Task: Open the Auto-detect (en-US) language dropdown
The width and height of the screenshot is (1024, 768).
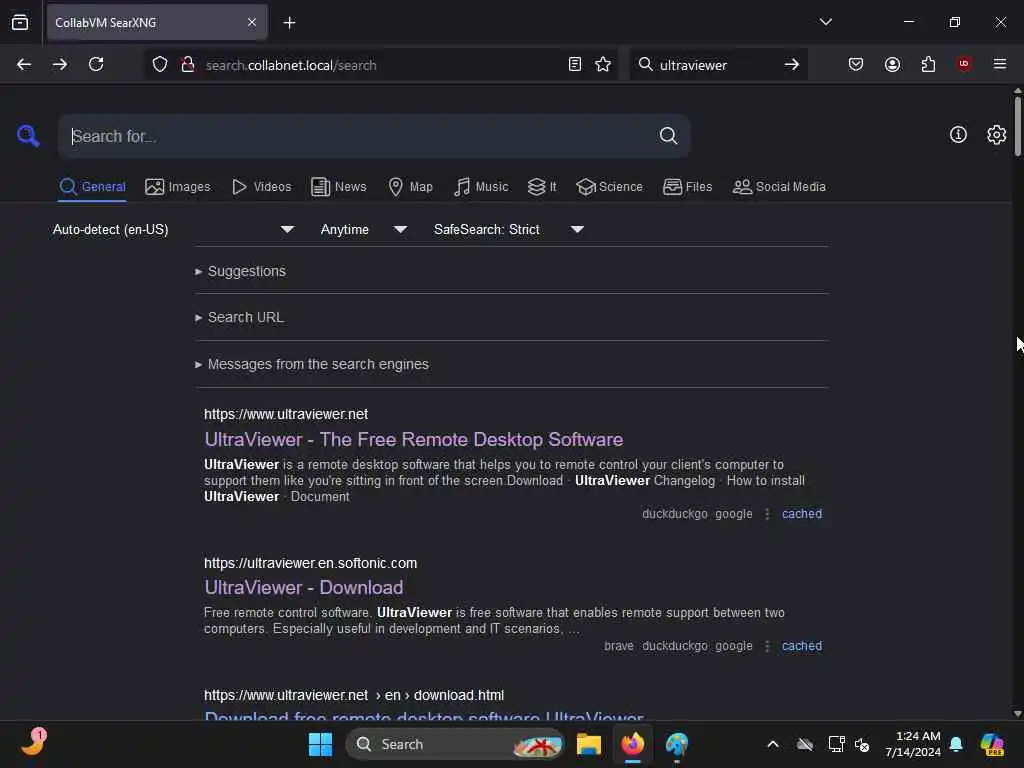Action: click(173, 229)
